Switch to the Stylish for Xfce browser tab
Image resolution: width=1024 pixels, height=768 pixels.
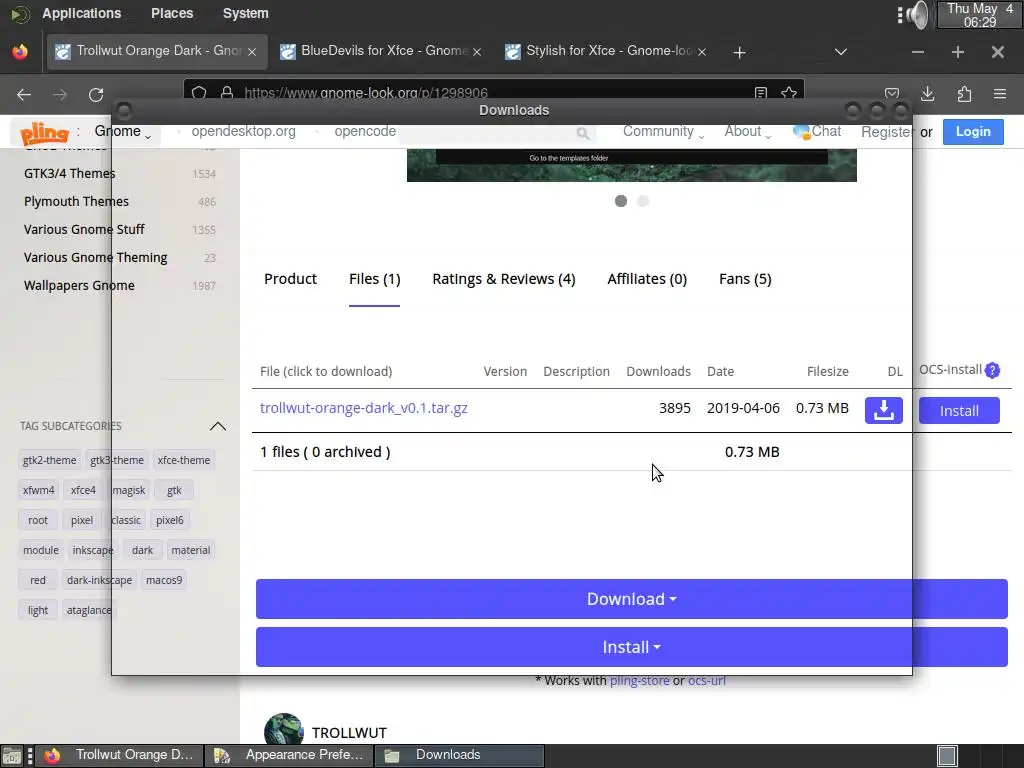pyautogui.click(x=605, y=52)
